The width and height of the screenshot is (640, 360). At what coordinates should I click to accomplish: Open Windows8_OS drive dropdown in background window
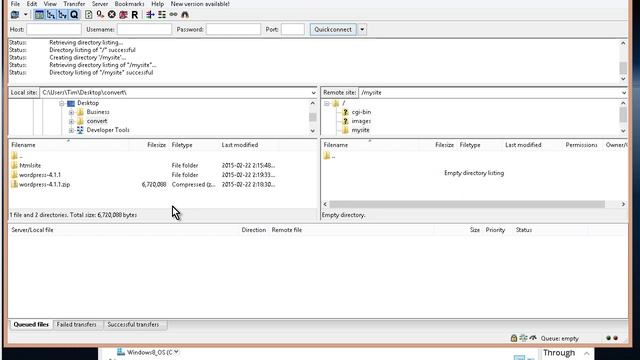(176, 352)
